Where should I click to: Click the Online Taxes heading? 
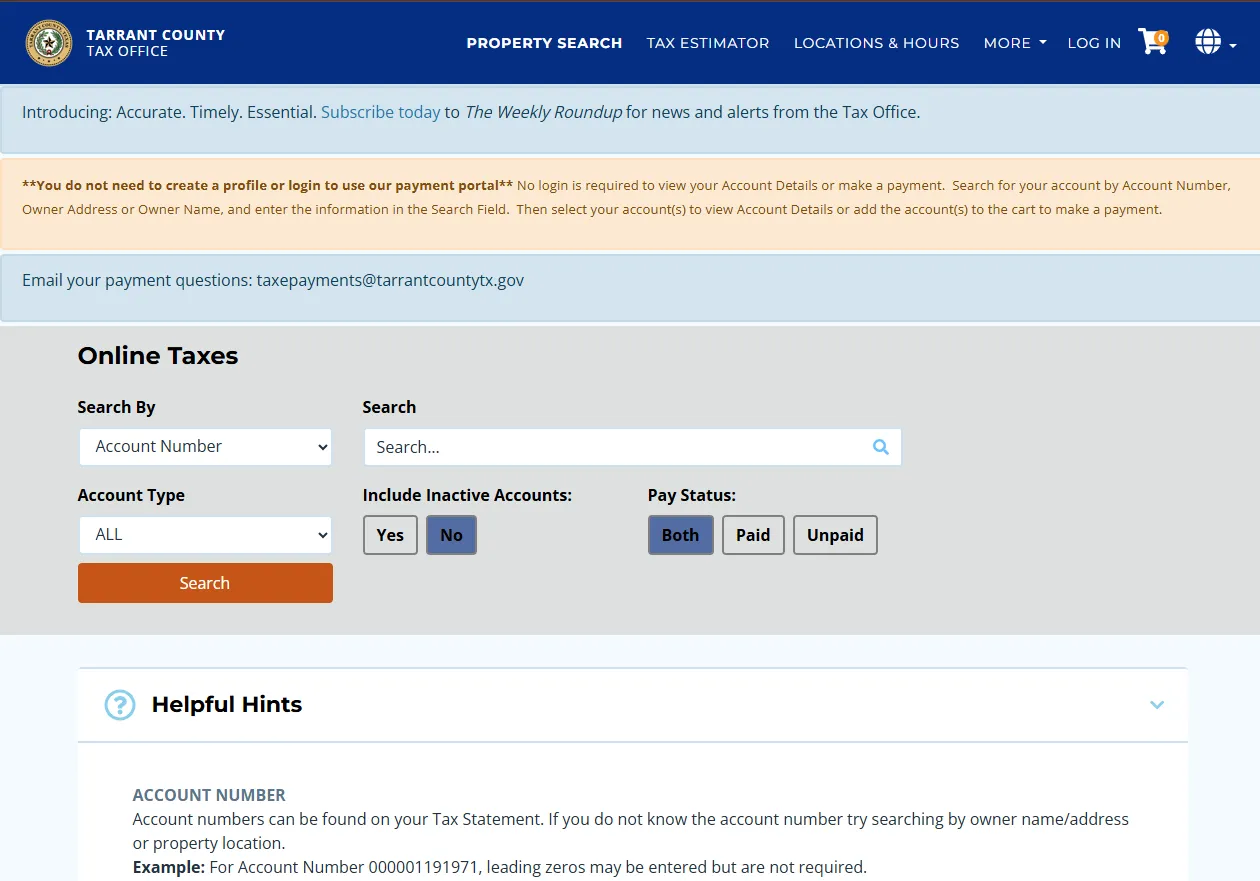point(158,356)
